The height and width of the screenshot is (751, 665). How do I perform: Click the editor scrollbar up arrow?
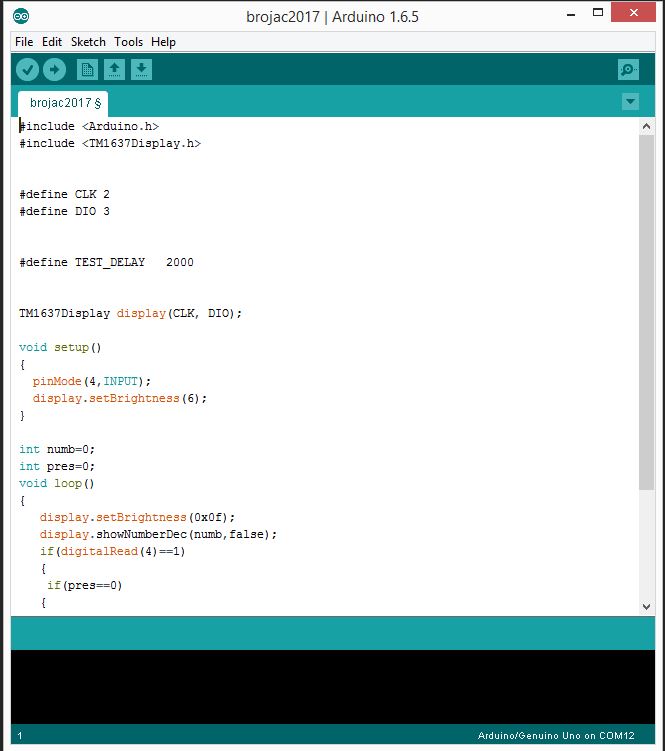646,126
